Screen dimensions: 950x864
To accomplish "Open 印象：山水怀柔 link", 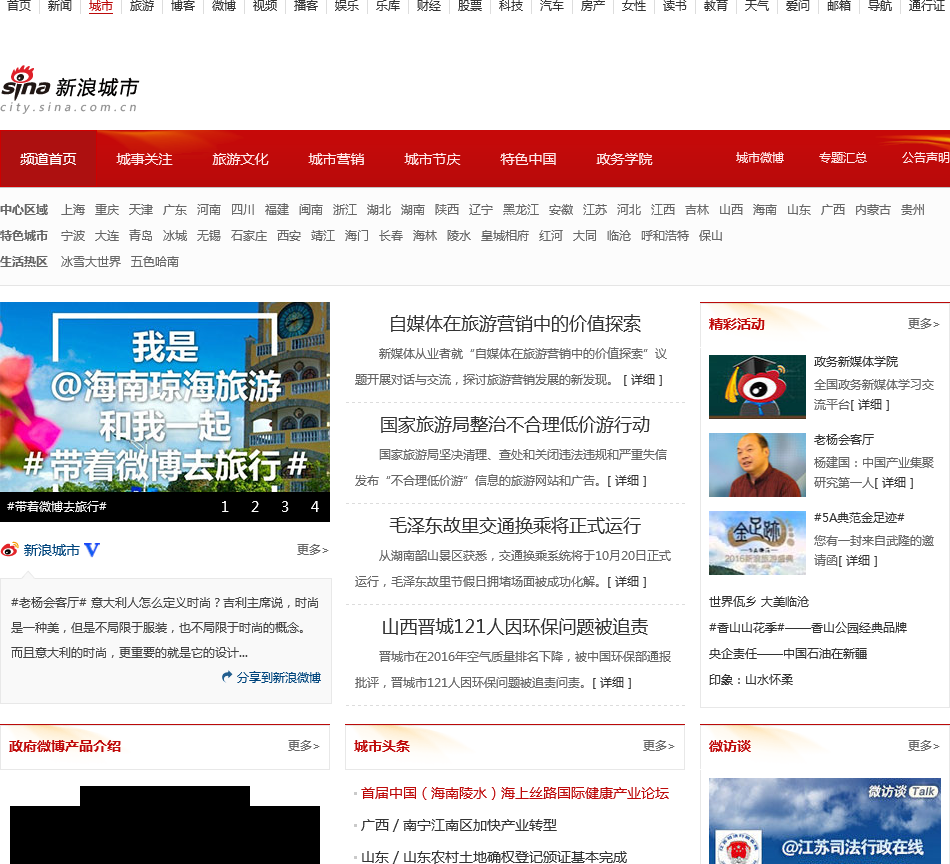I will point(751,680).
